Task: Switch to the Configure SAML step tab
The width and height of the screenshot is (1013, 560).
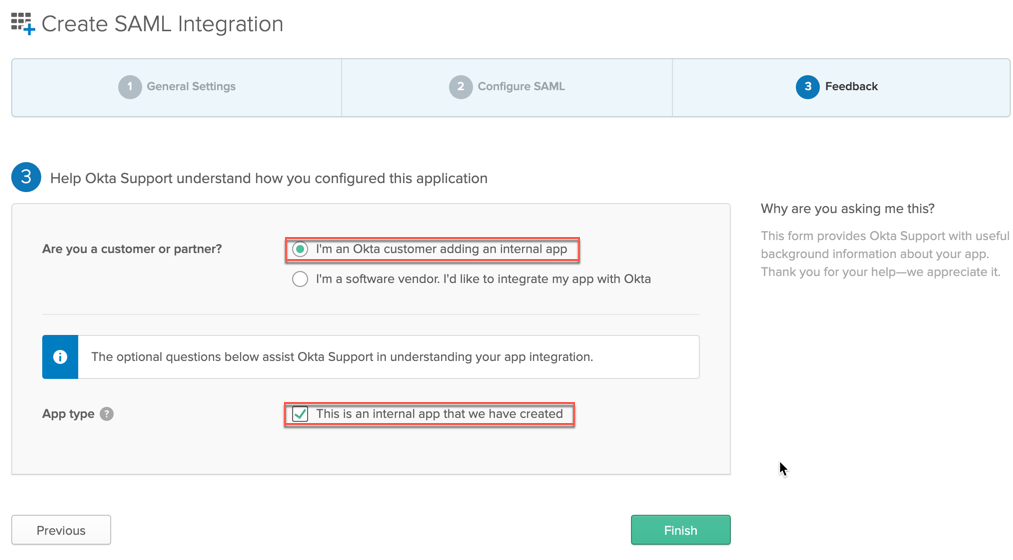Action: 521,87
